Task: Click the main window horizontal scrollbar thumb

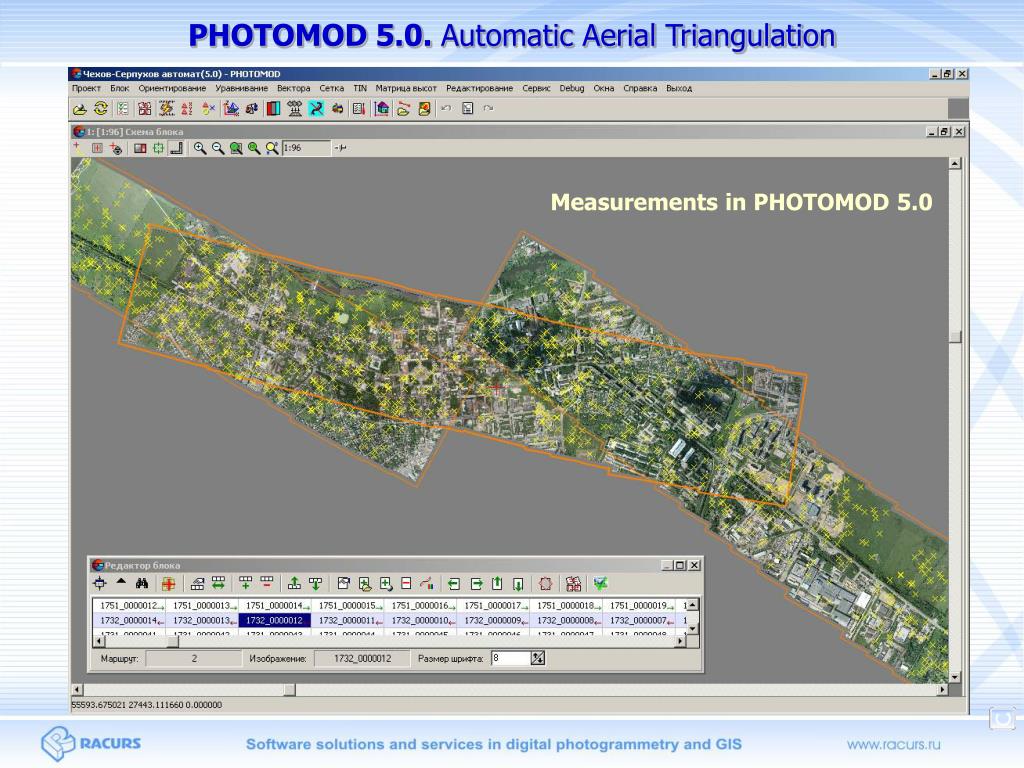Action: (x=289, y=690)
